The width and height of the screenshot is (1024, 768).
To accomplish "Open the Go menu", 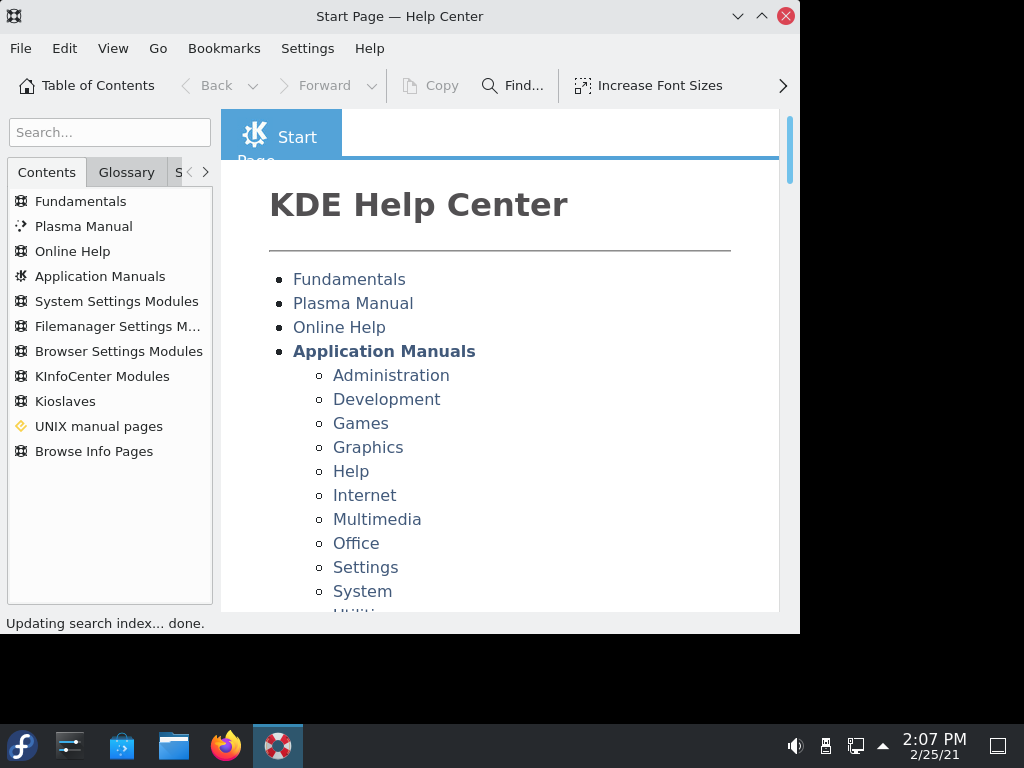I will (x=158, y=49).
